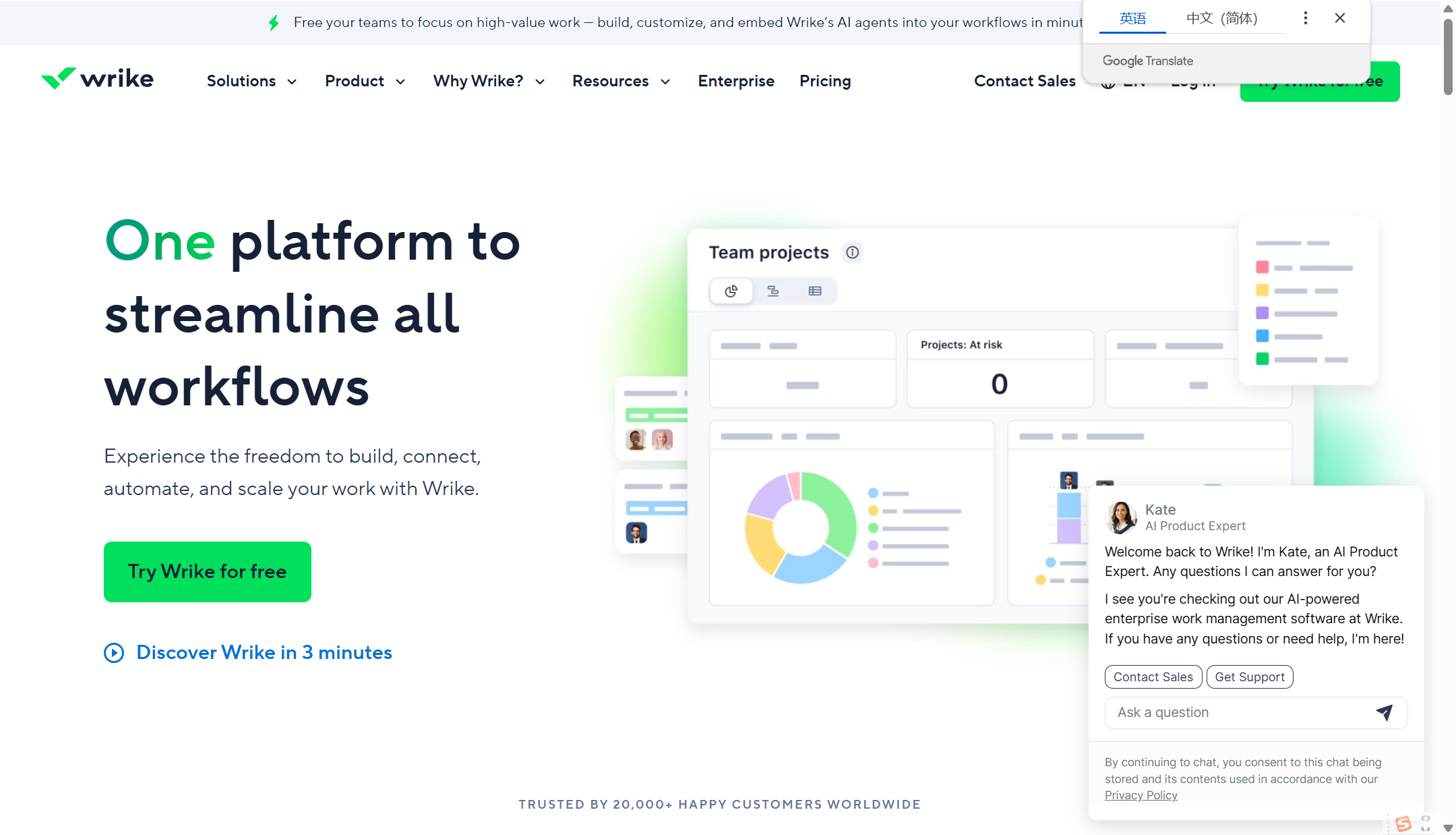Click Get Support in chat
The width and height of the screenshot is (1456, 835).
(x=1249, y=676)
